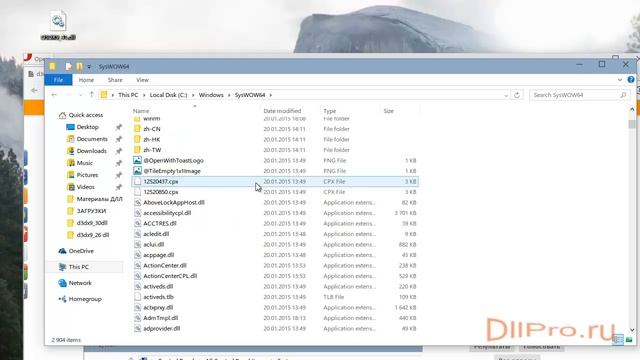Open the recent locations dropdown arrow

coord(80,95)
